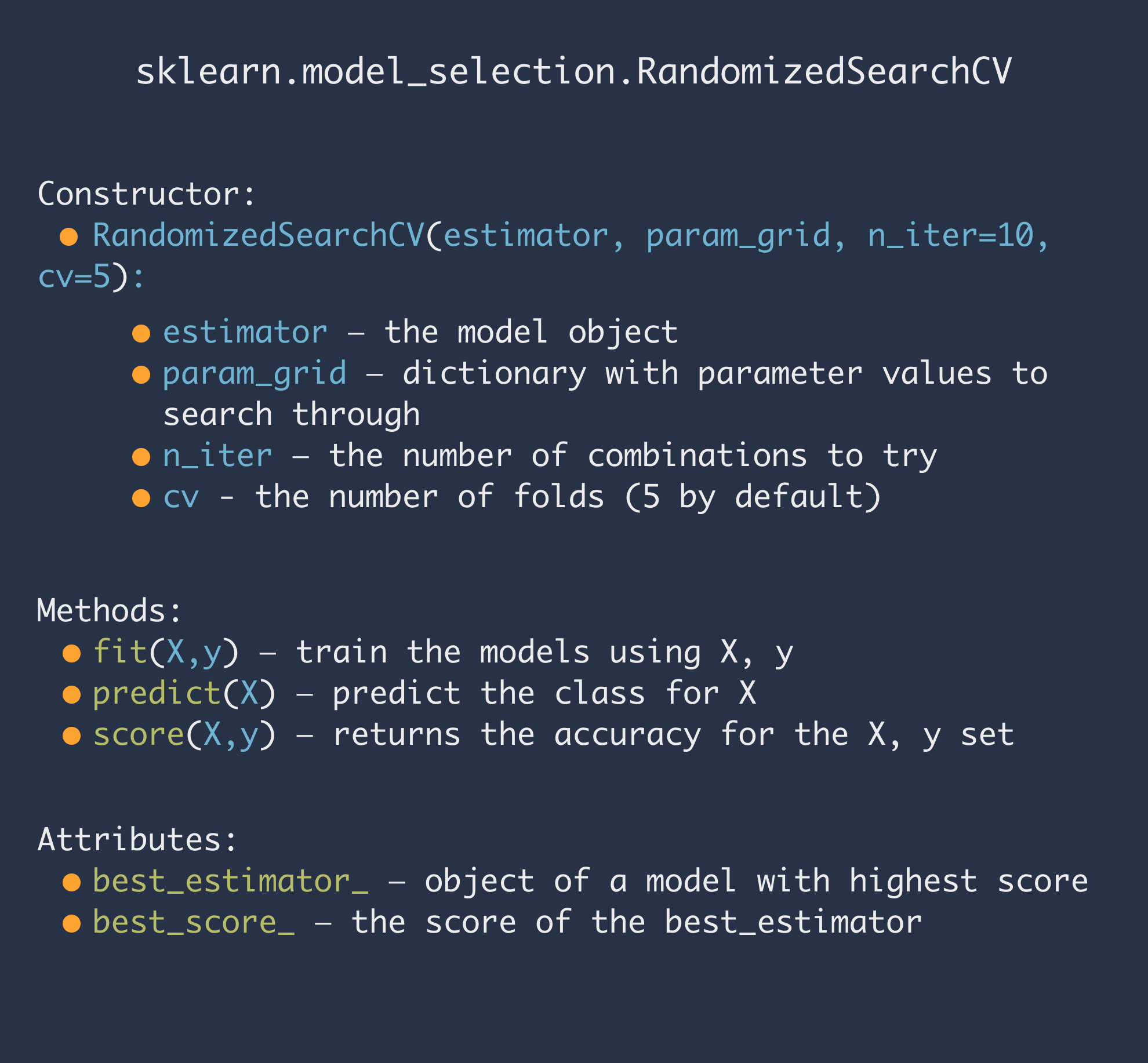Click the orange bullet beside score(X,y)
This screenshot has width=1148, height=1063.
pos(71,736)
